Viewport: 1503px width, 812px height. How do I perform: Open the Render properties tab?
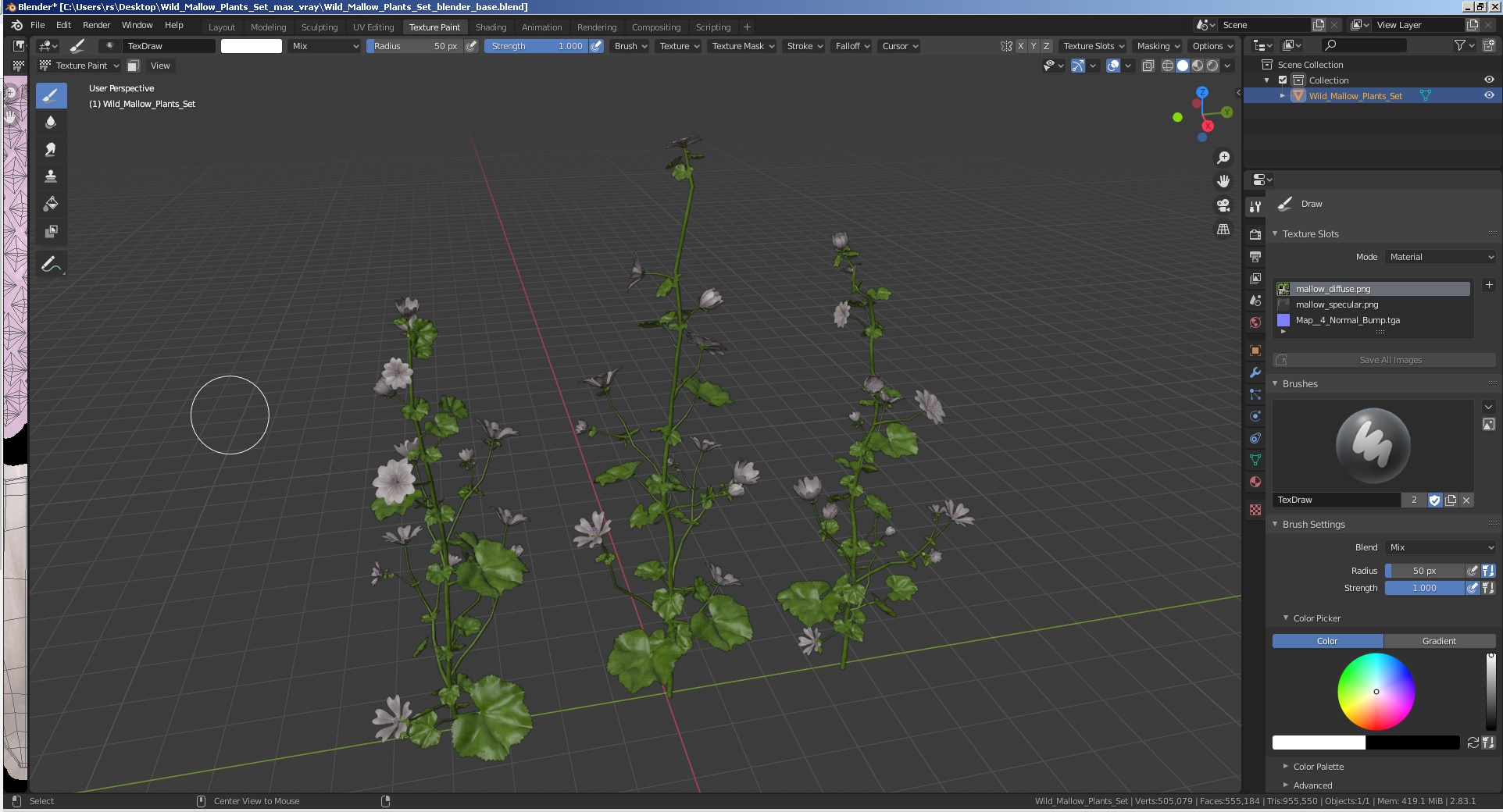[x=1255, y=234]
